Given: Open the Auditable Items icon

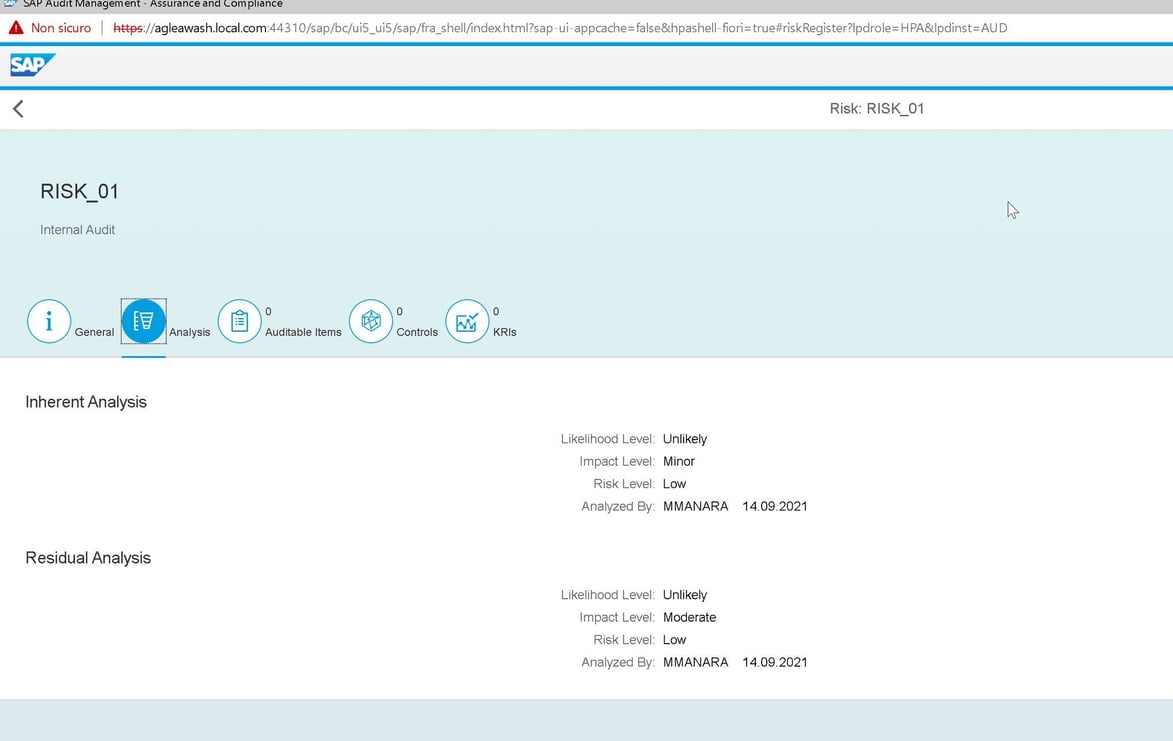Looking at the screenshot, I should click(x=239, y=321).
